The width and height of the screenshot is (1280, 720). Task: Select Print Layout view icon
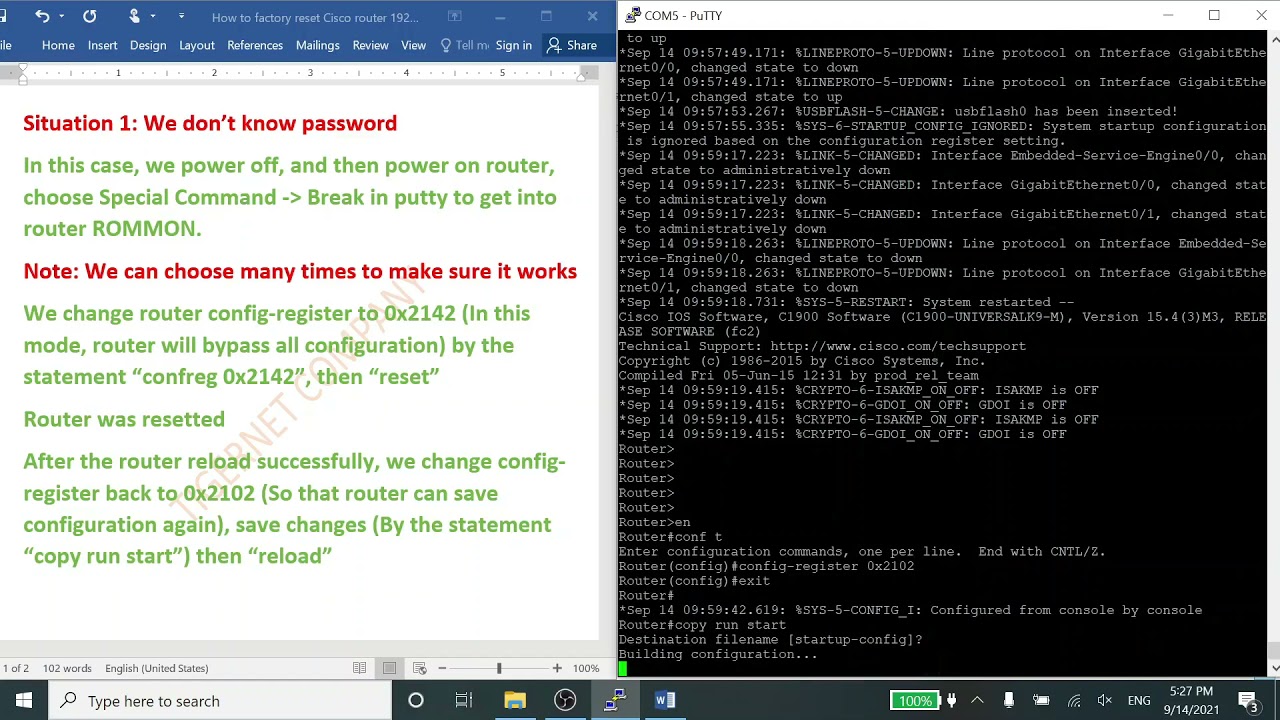coord(389,668)
